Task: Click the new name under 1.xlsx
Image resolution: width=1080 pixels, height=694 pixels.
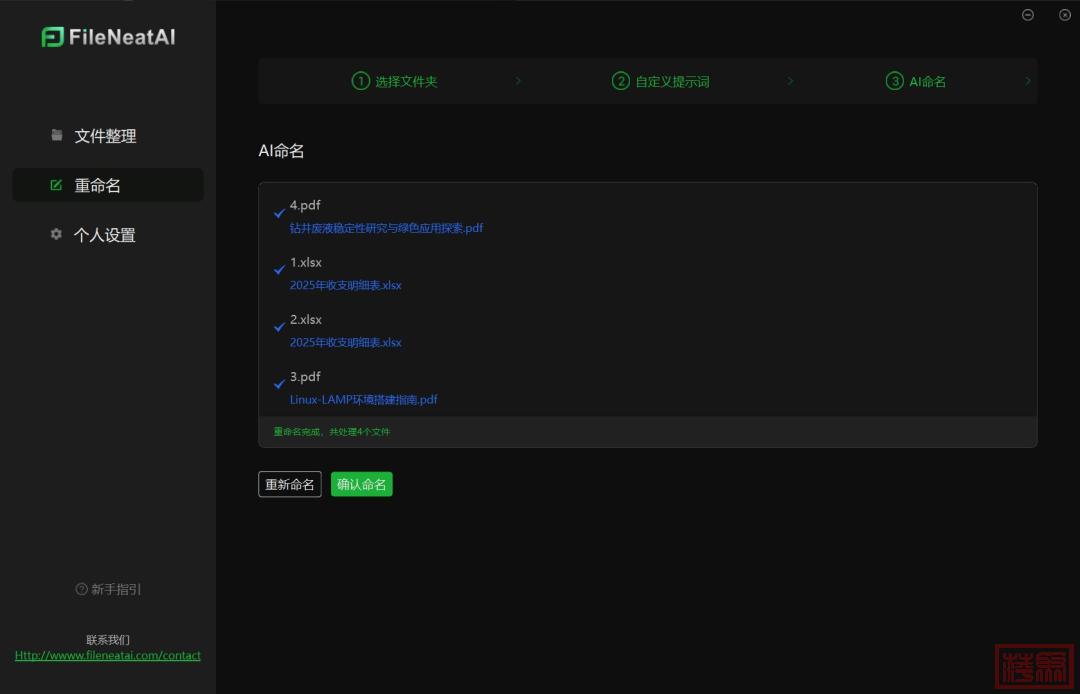Action: pyautogui.click(x=346, y=285)
